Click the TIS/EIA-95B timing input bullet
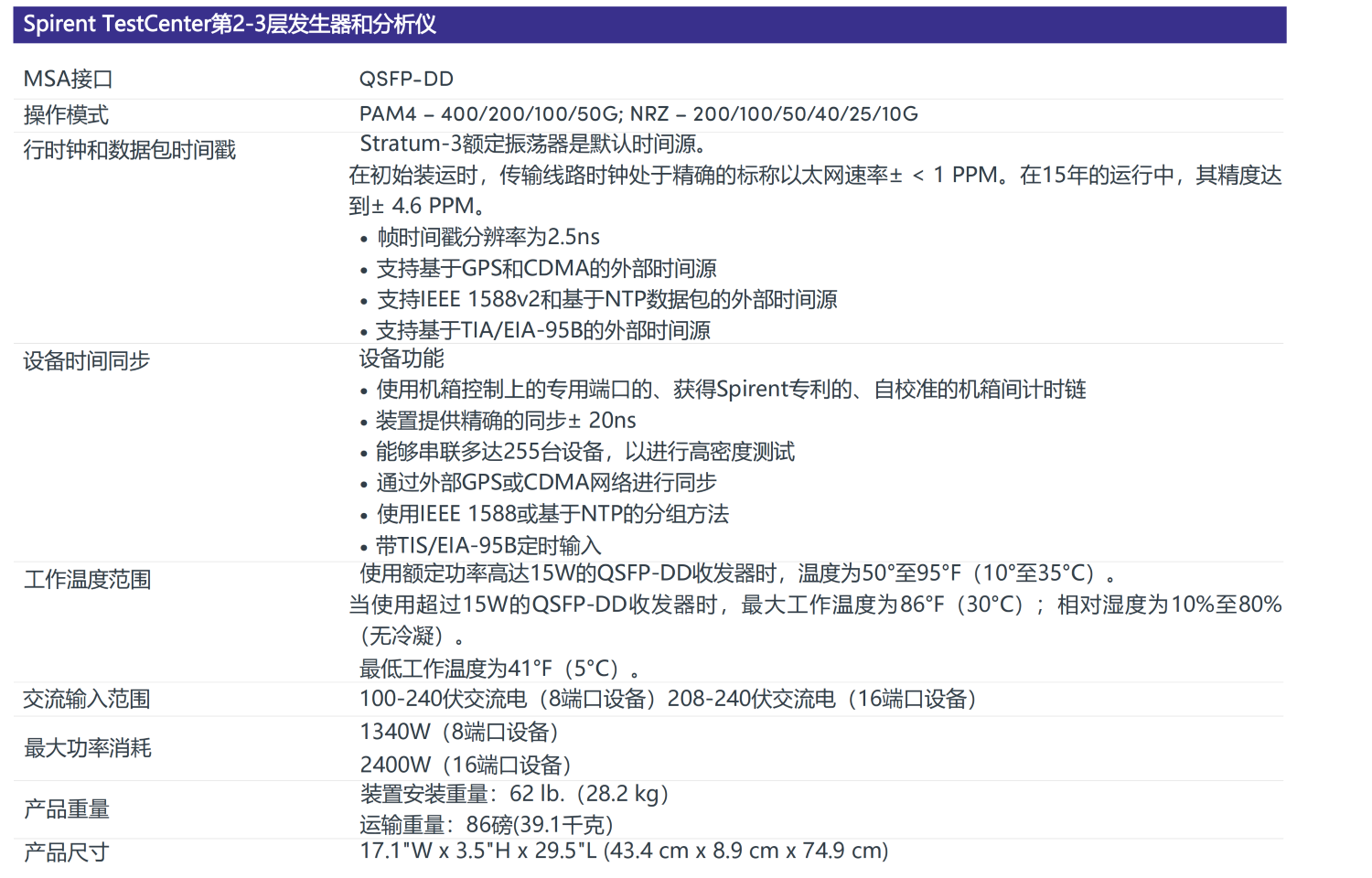The height and width of the screenshot is (878, 1372). tap(488, 546)
